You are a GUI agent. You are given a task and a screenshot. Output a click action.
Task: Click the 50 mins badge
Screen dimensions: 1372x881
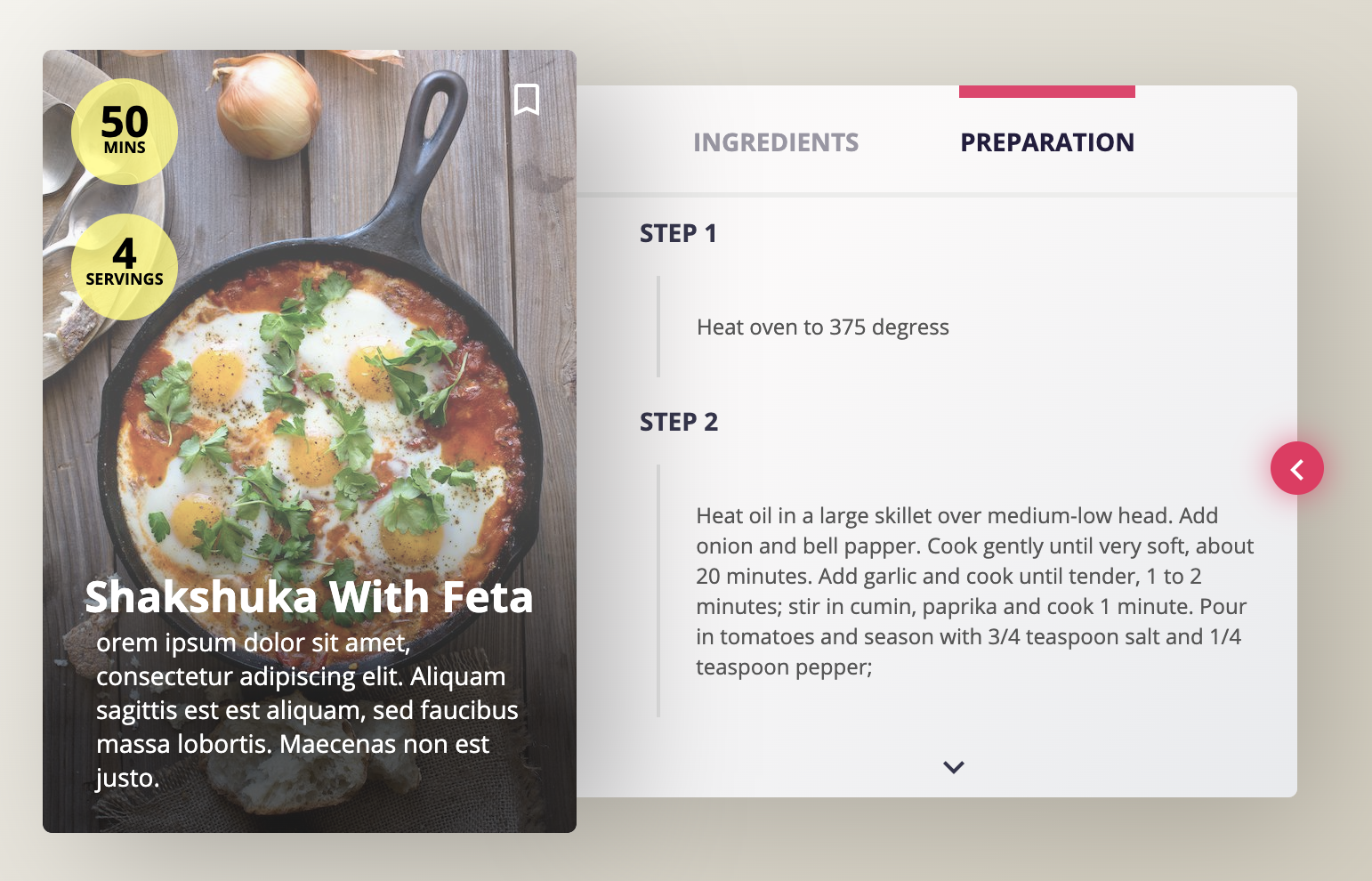click(125, 132)
